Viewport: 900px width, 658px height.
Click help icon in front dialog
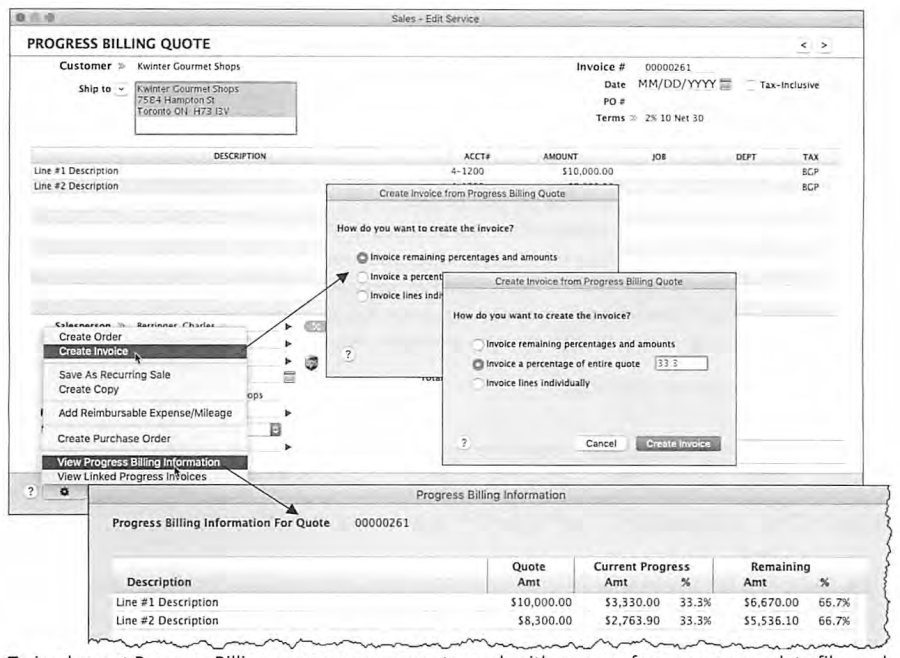click(x=464, y=443)
